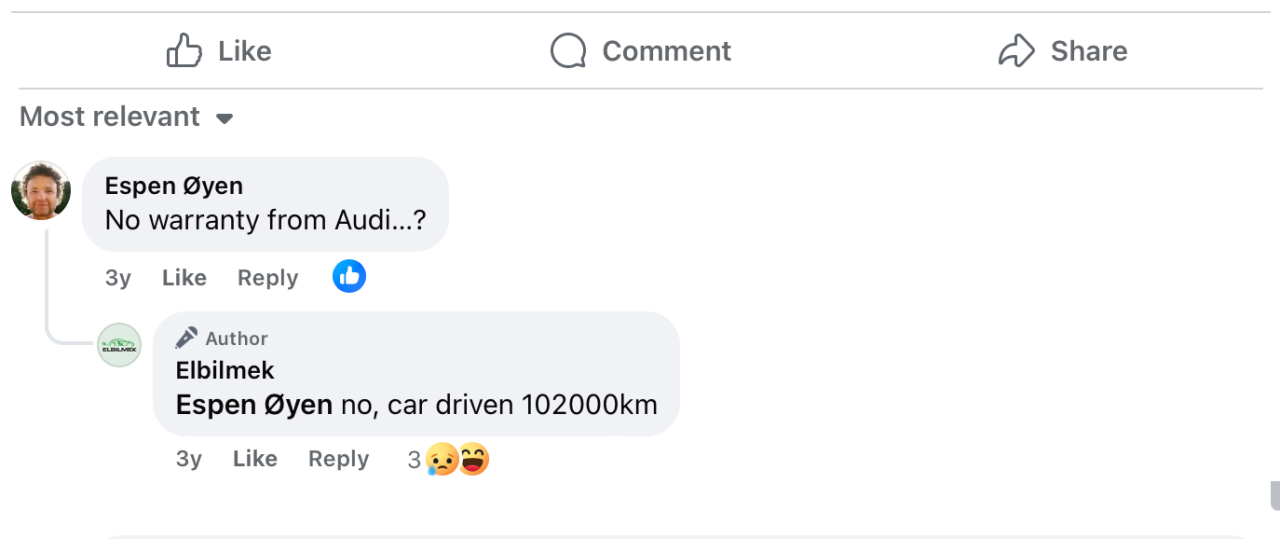Click the Comment speech bubble button
Screen dimensions: 1280x539
[x=641, y=51]
